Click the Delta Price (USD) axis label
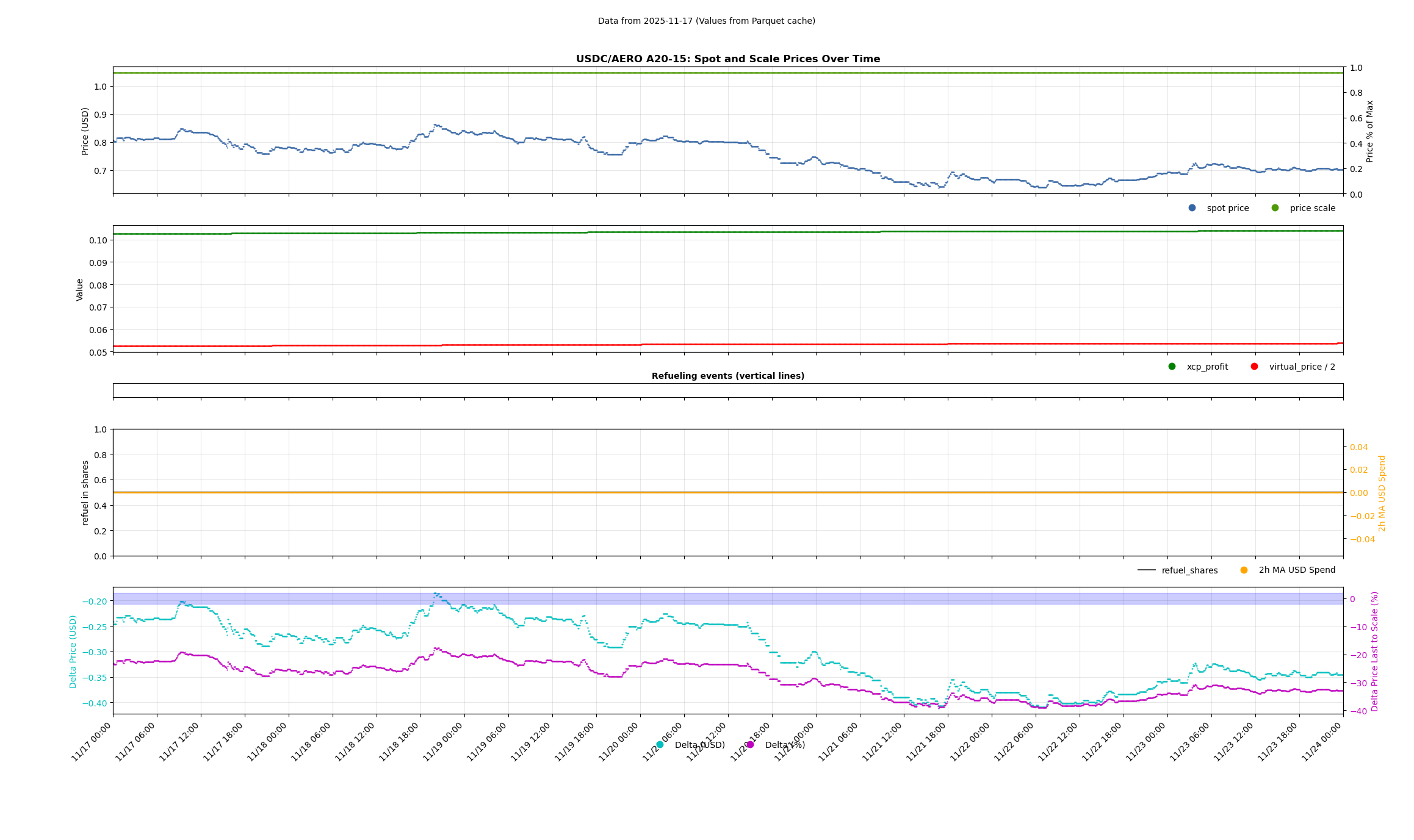 (x=73, y=652)
